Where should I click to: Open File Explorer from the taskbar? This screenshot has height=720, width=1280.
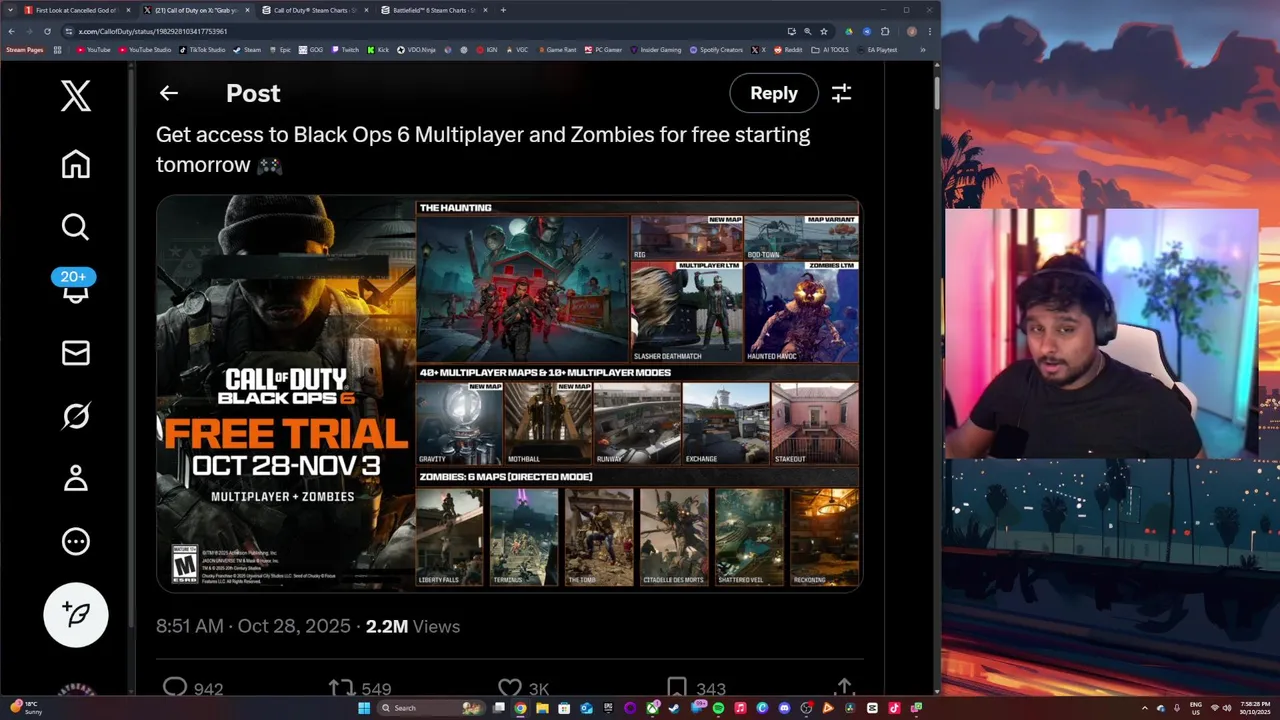[x=542, y=708]
